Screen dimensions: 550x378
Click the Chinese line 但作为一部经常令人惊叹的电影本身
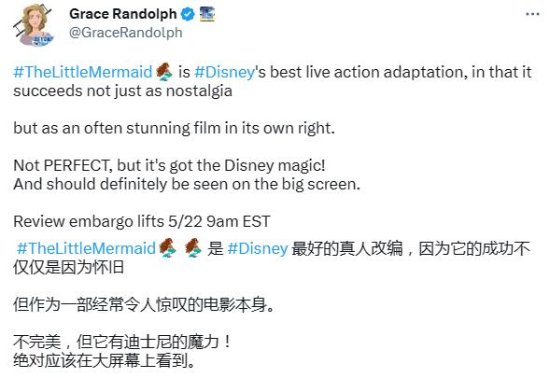pos(144,305)
